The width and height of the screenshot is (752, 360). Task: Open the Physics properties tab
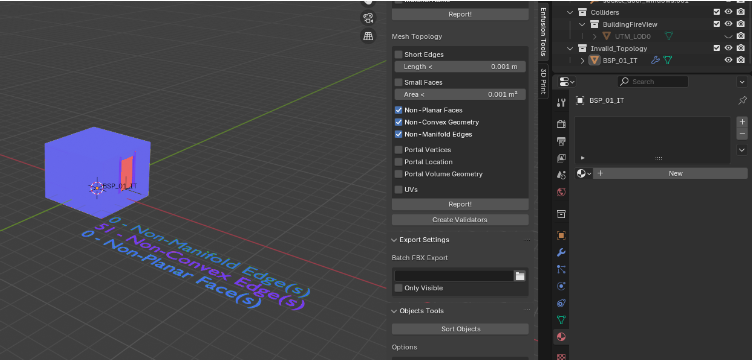pyautogui.click(x=561, y=286)
